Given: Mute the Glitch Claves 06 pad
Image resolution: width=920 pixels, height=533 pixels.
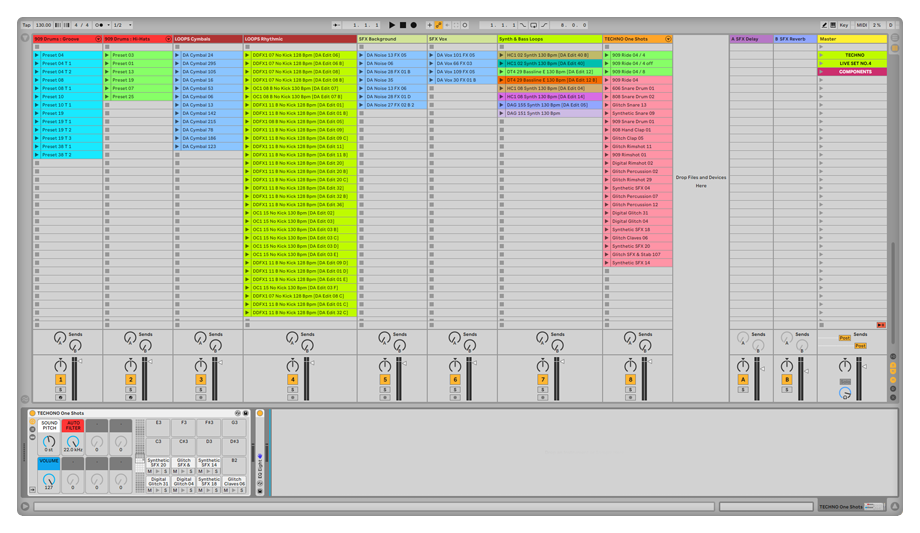Looking at the screenshot, I should pos(225,490).
